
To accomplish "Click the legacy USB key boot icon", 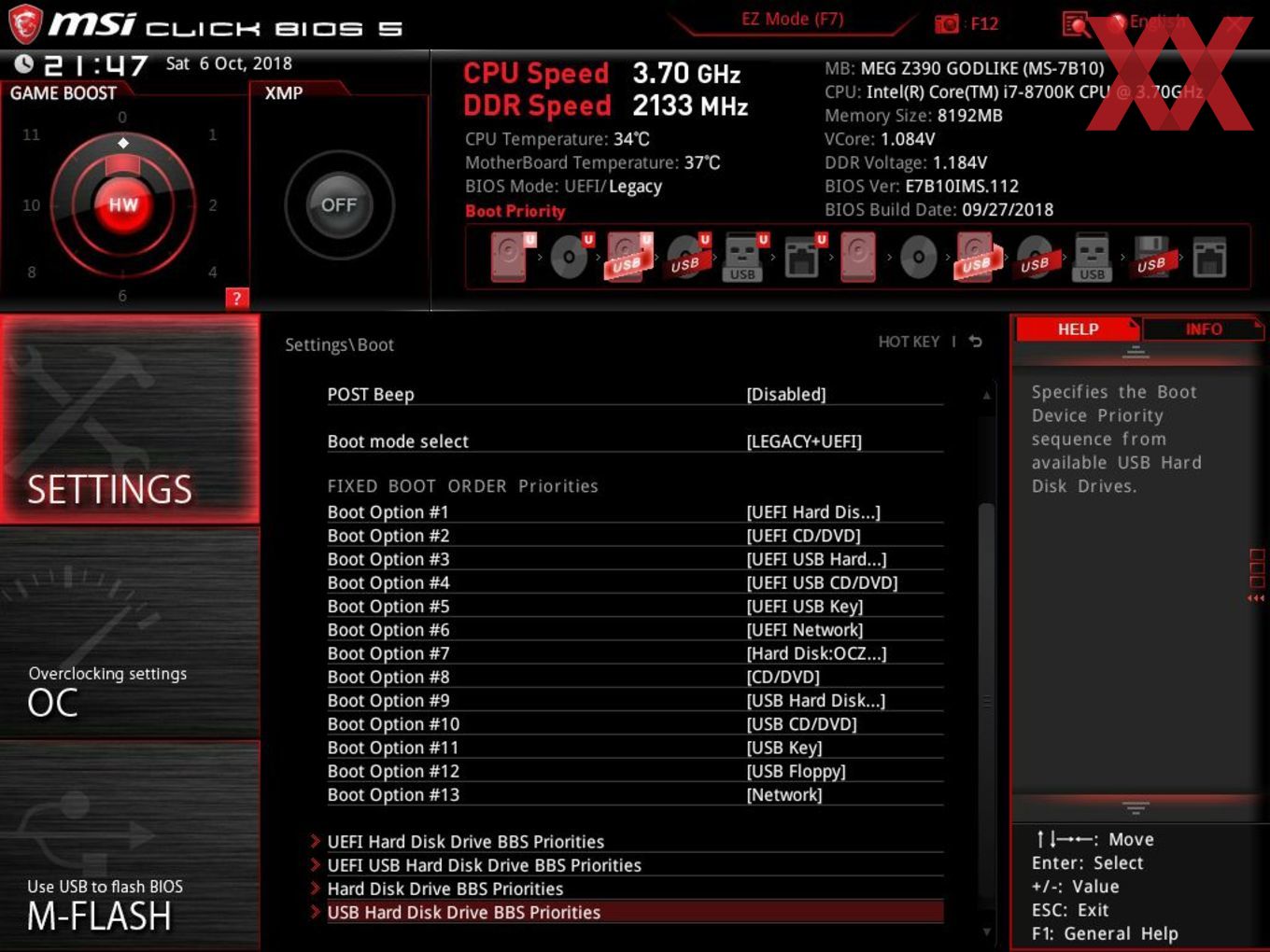I will tap(1092, 257).
